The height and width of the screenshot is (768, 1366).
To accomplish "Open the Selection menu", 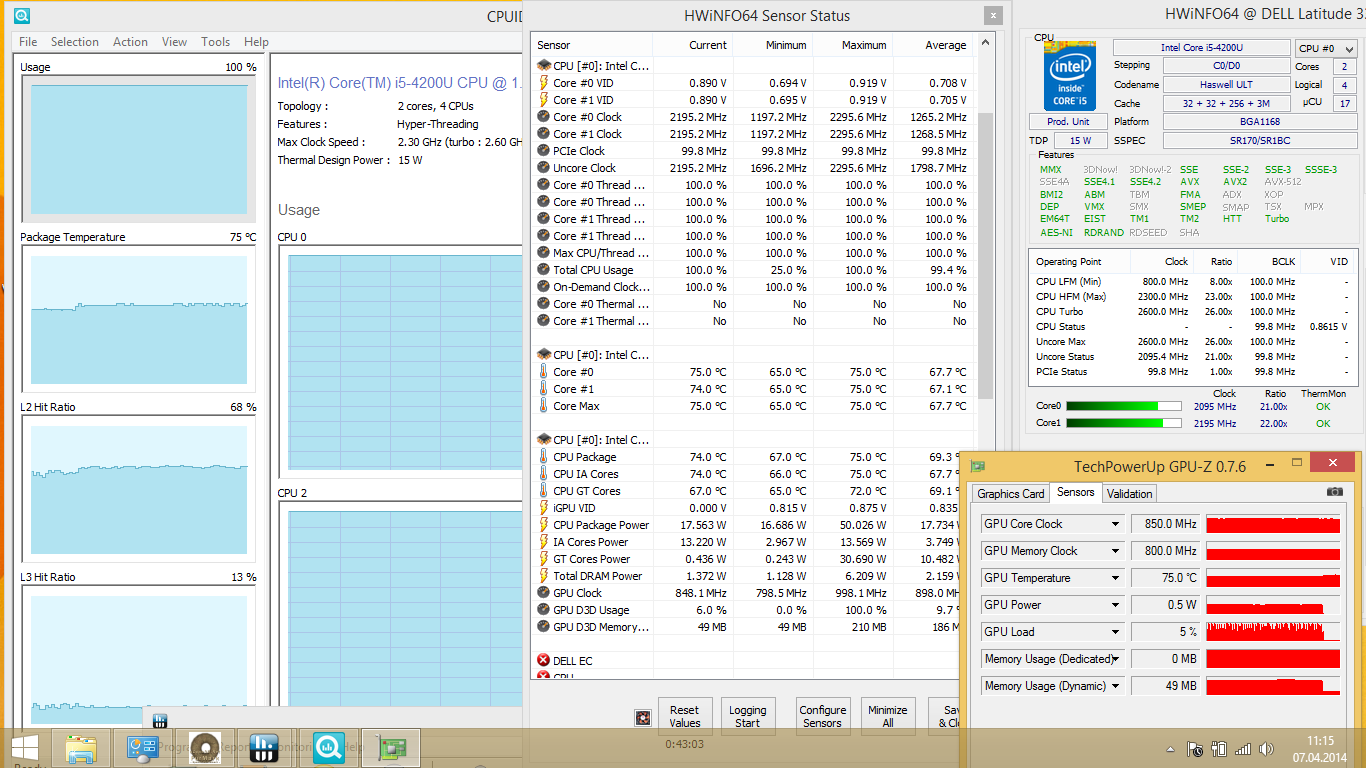I will tap(75, 42).
